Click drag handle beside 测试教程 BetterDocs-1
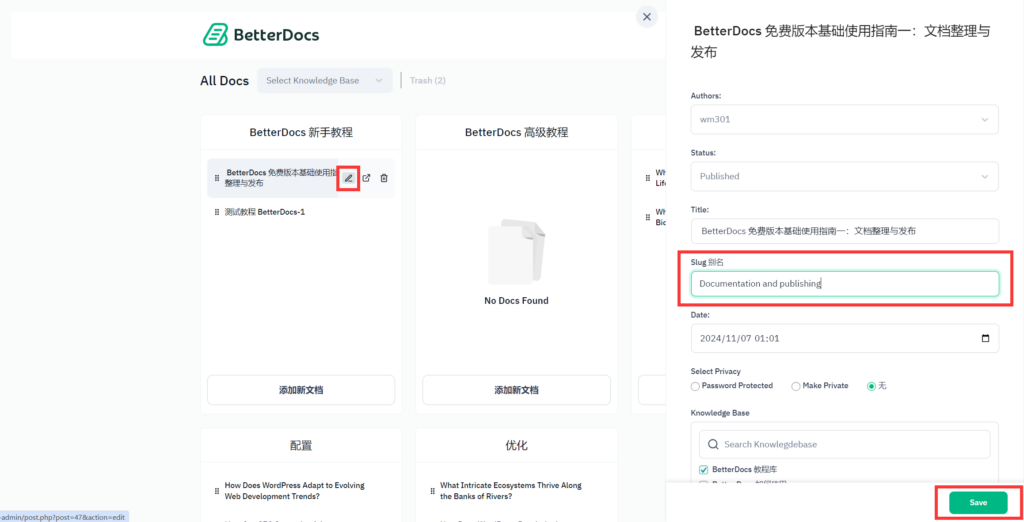 217,212
